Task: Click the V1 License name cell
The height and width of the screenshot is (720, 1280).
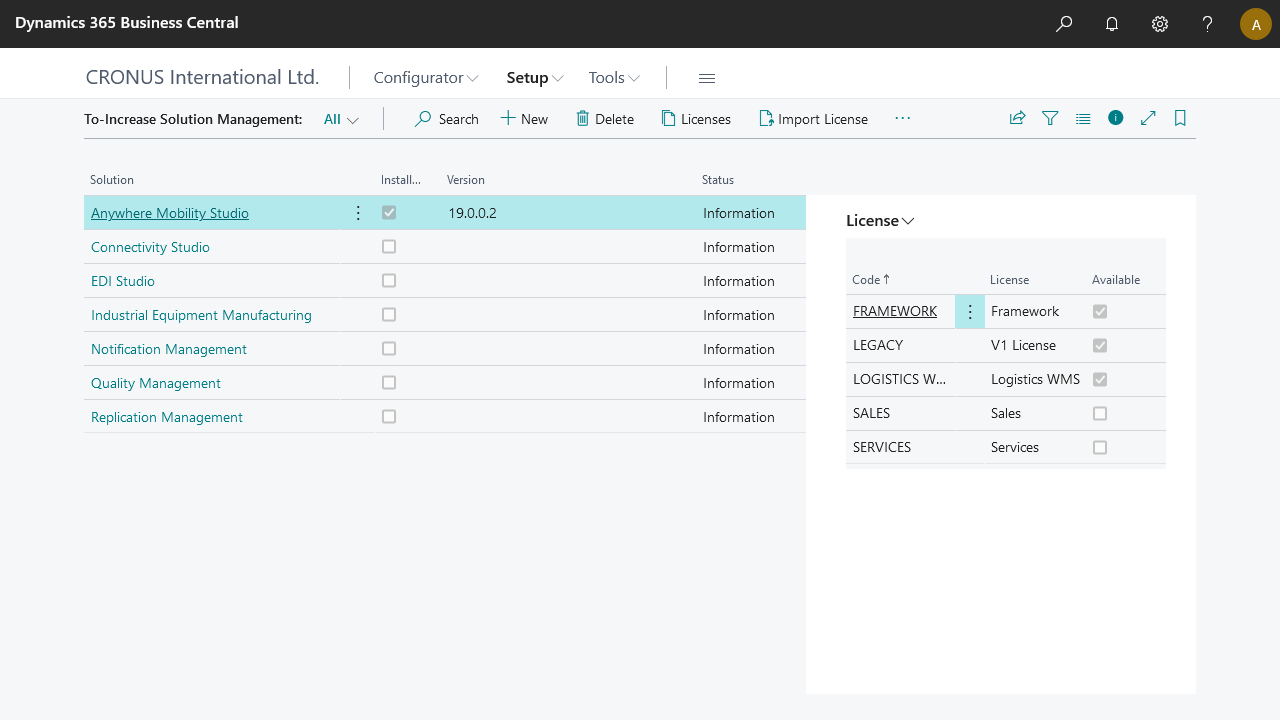Action: (x=1023, y=345)
